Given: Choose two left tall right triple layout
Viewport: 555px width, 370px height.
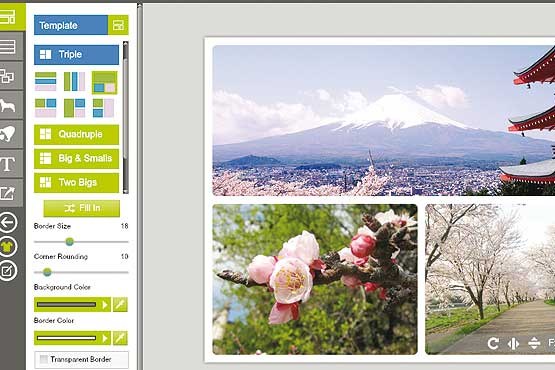Looking at the screenshot, I should tap(103, 108).
